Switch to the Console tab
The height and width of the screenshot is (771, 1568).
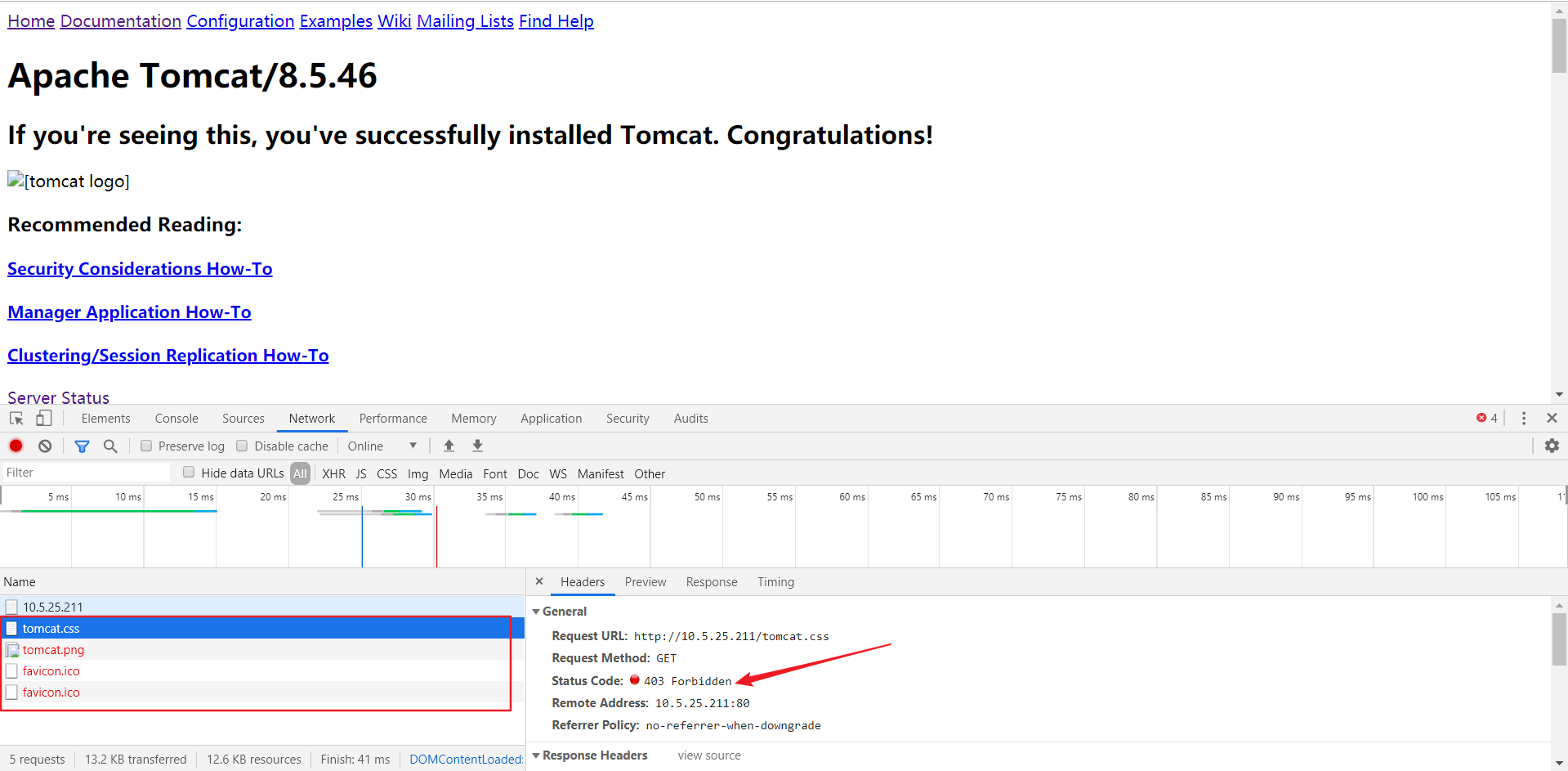[x=176, y=419]
